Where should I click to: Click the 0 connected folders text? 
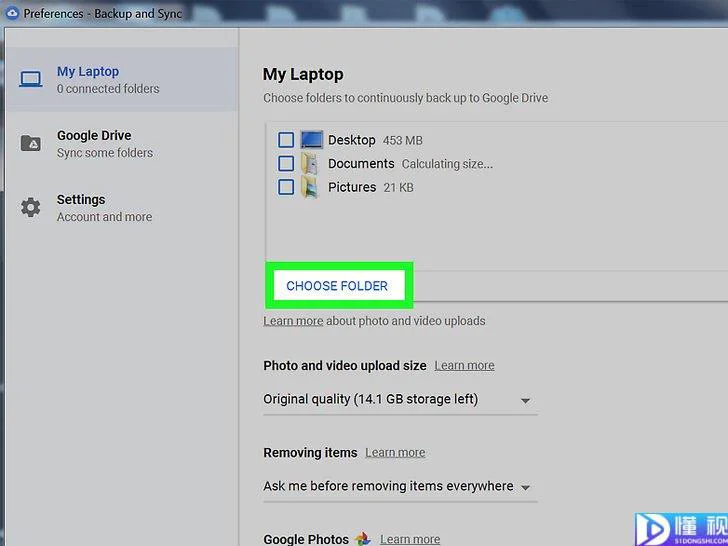pos(108,89)
